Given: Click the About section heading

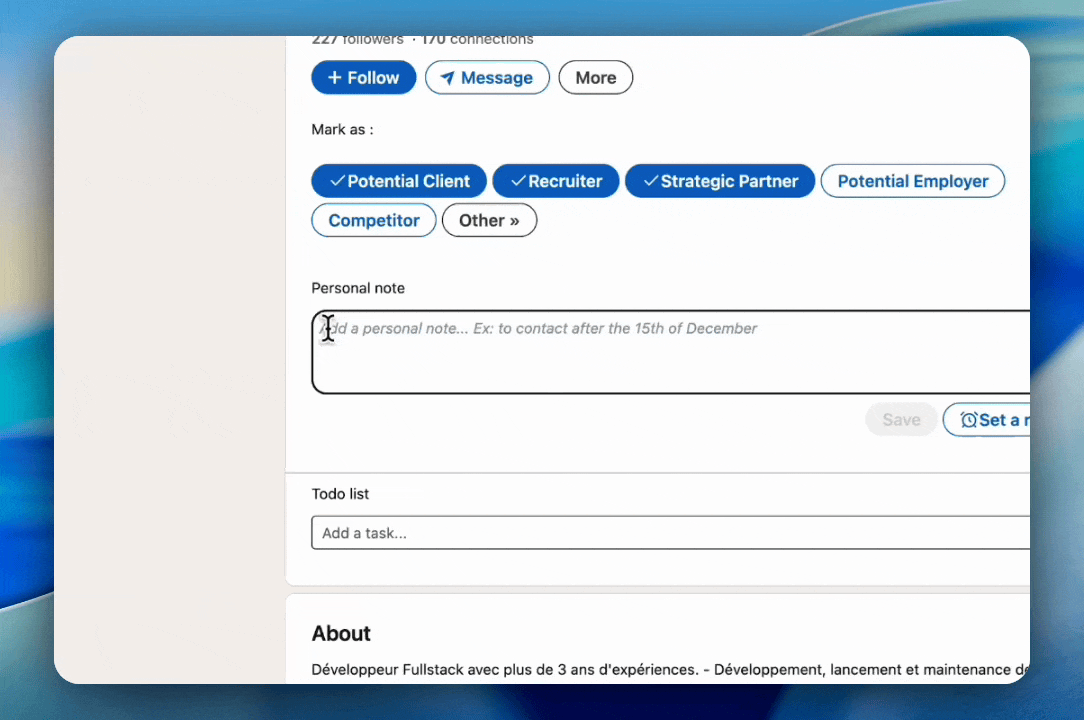Looking at the screenshot, I should [x=341, y=633].
